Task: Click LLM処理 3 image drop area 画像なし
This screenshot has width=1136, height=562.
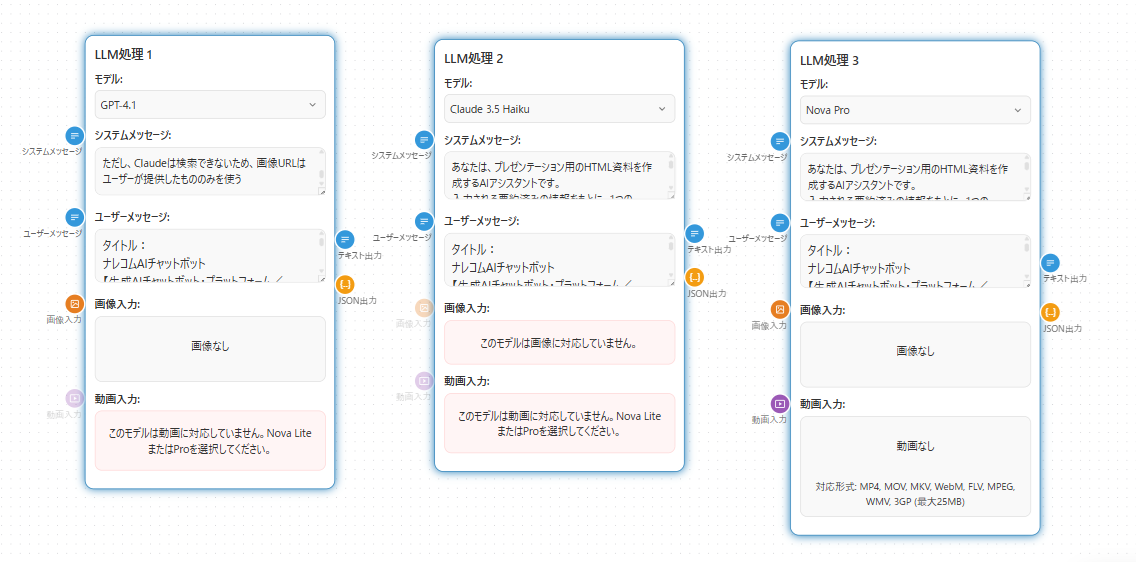Action: 915,354
